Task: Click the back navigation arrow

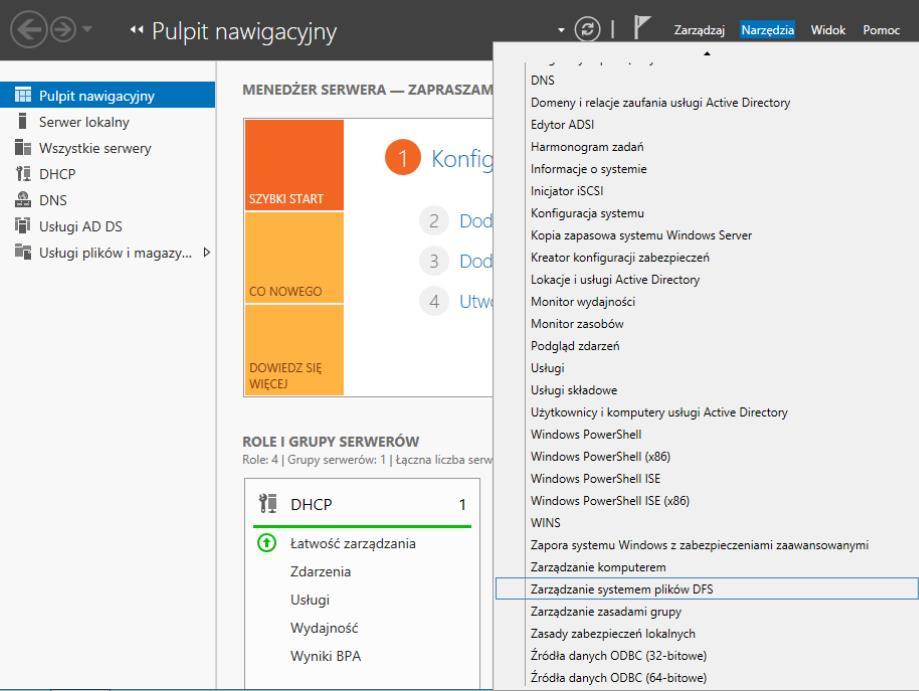Action: 28,29
